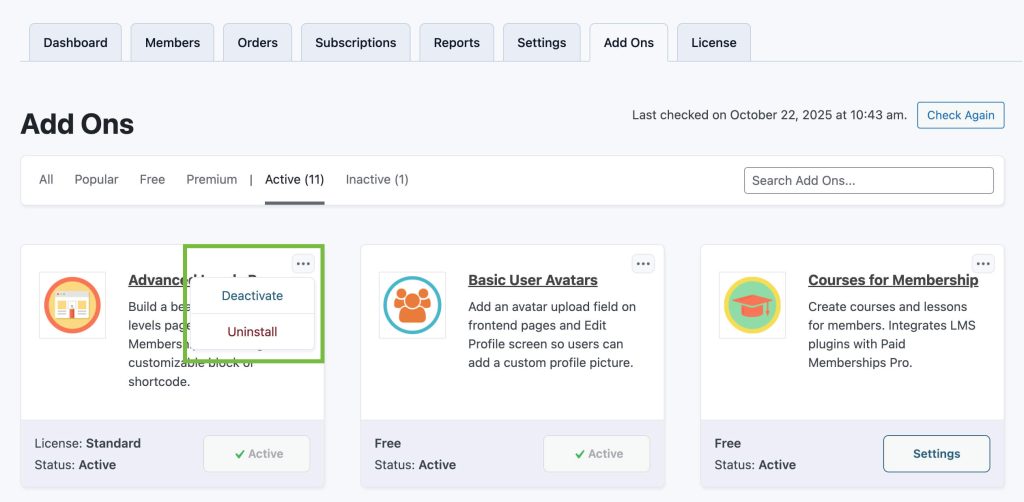Open the Subscriptions tab
This screenshot has height=502, width=1024.
(x=355, y=43)
